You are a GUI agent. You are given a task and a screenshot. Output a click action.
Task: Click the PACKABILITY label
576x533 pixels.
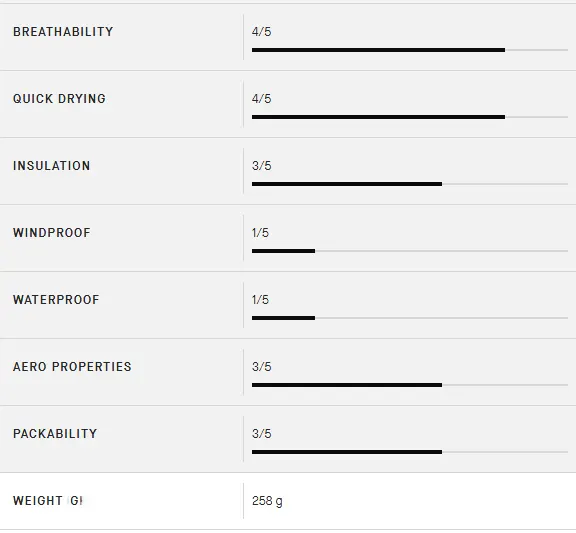(55, 434)
